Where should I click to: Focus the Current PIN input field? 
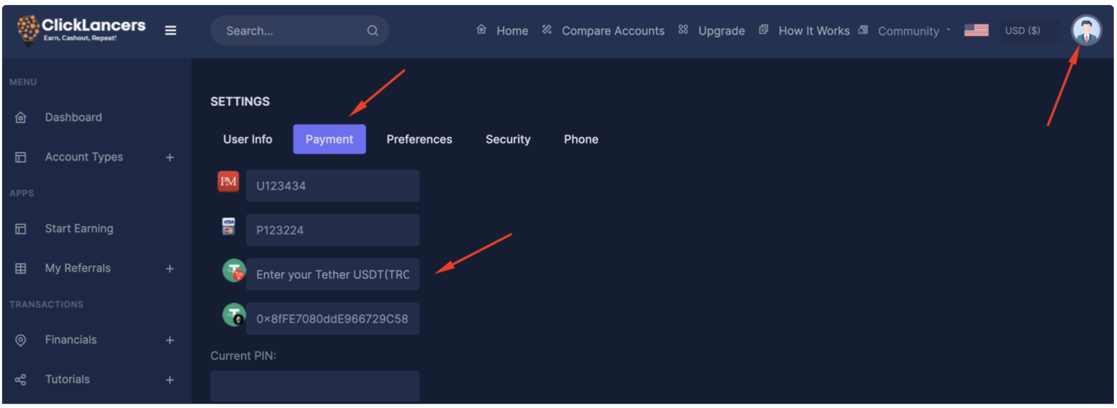pyautogui.click(x=314, y=386)
